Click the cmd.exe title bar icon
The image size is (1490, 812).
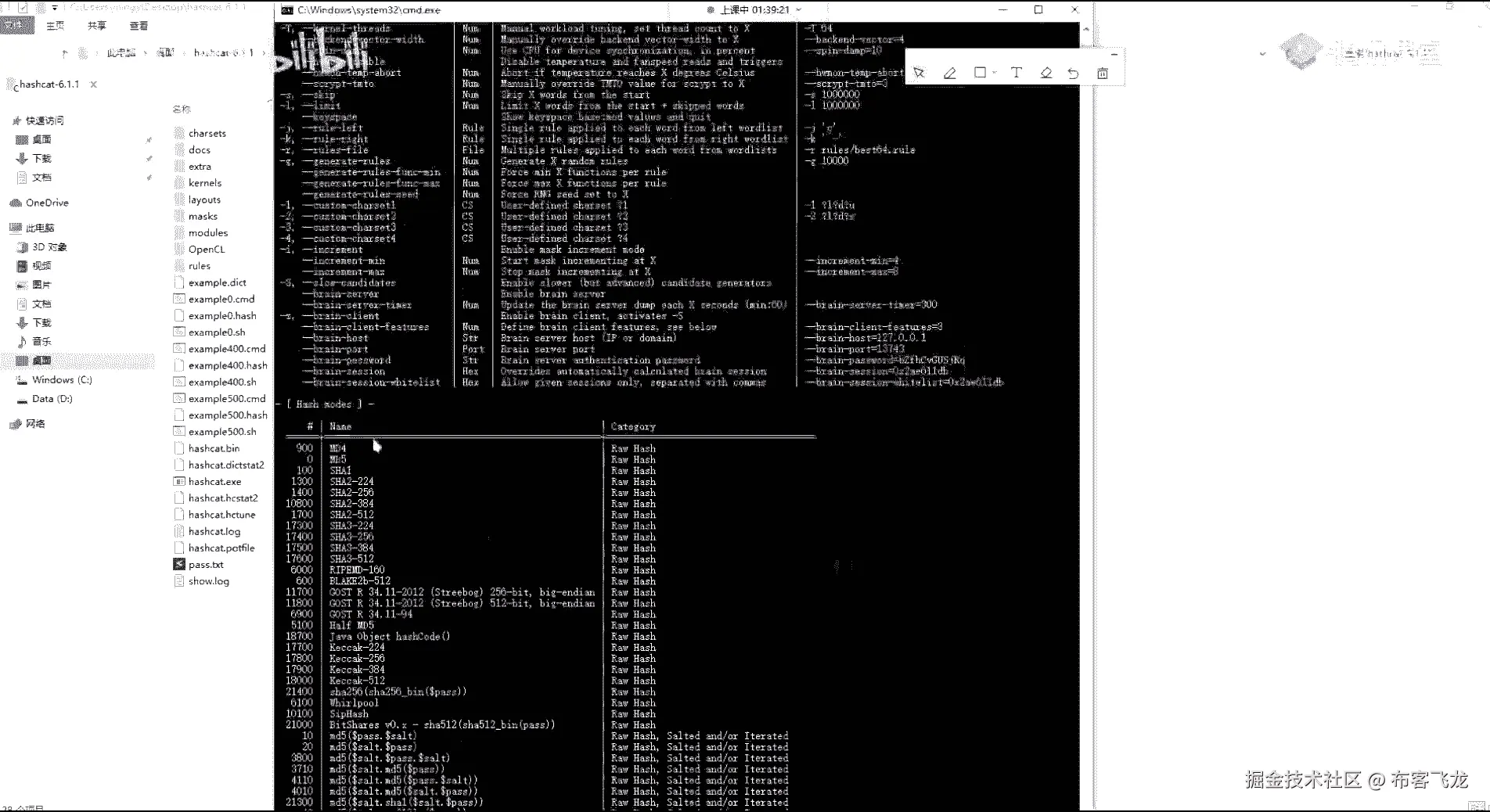[286, 10]
